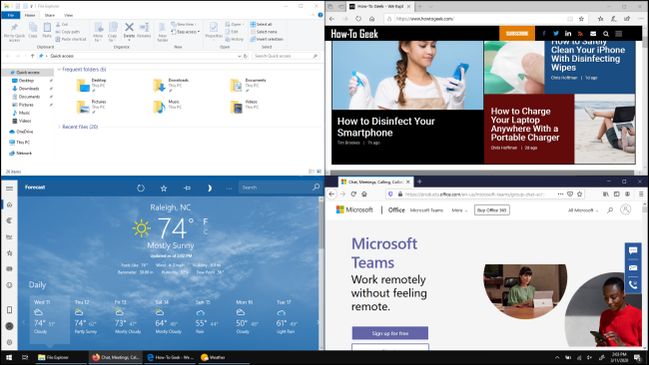Open How to Charge Your Laptop article

525,124
